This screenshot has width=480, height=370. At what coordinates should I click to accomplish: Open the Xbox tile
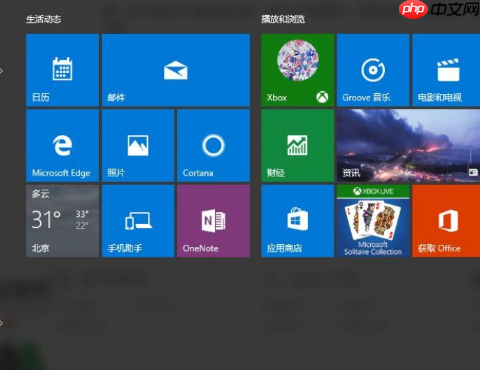(297, 70)
